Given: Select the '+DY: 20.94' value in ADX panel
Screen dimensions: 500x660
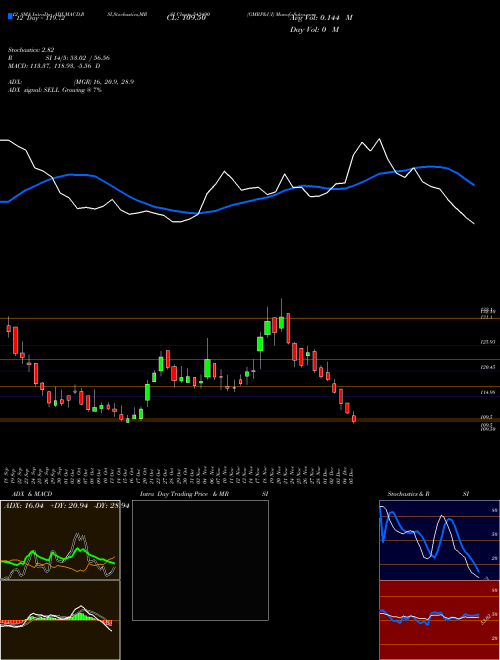Looking at the screenshot, I should (69, 506).
